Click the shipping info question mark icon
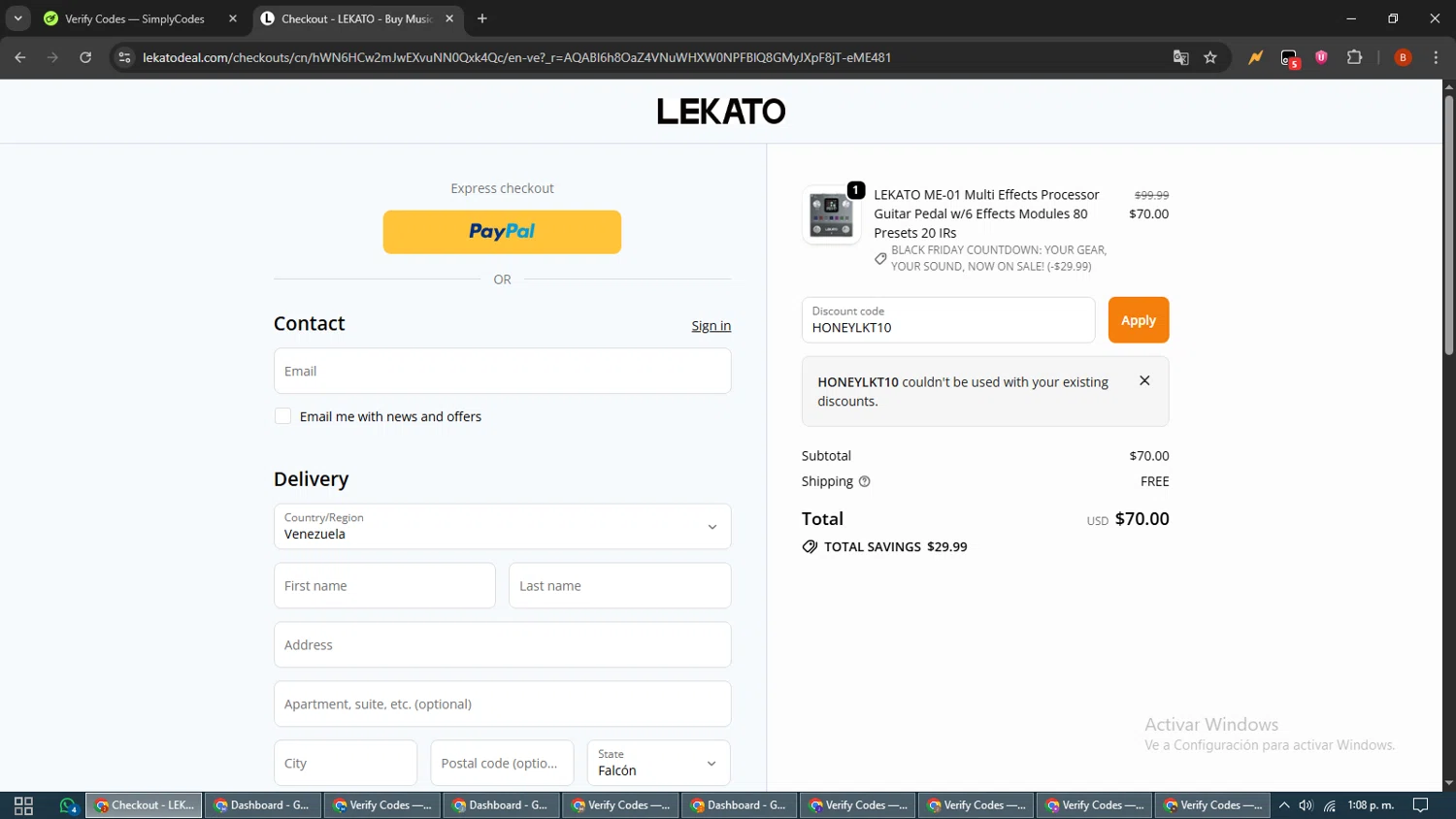 (x=864, y=481)
